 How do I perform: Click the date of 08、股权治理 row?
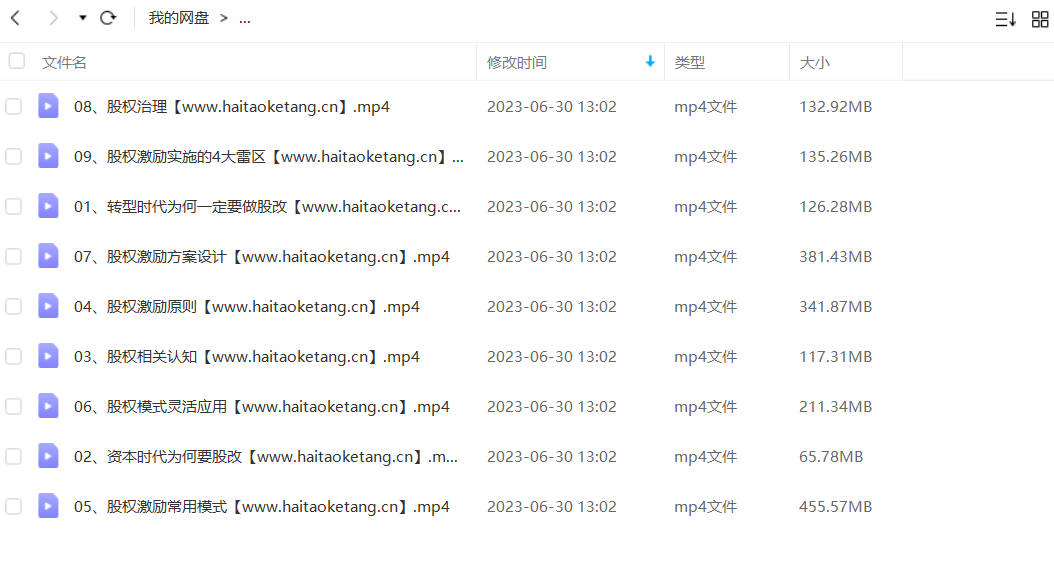[x=552, y=106]
